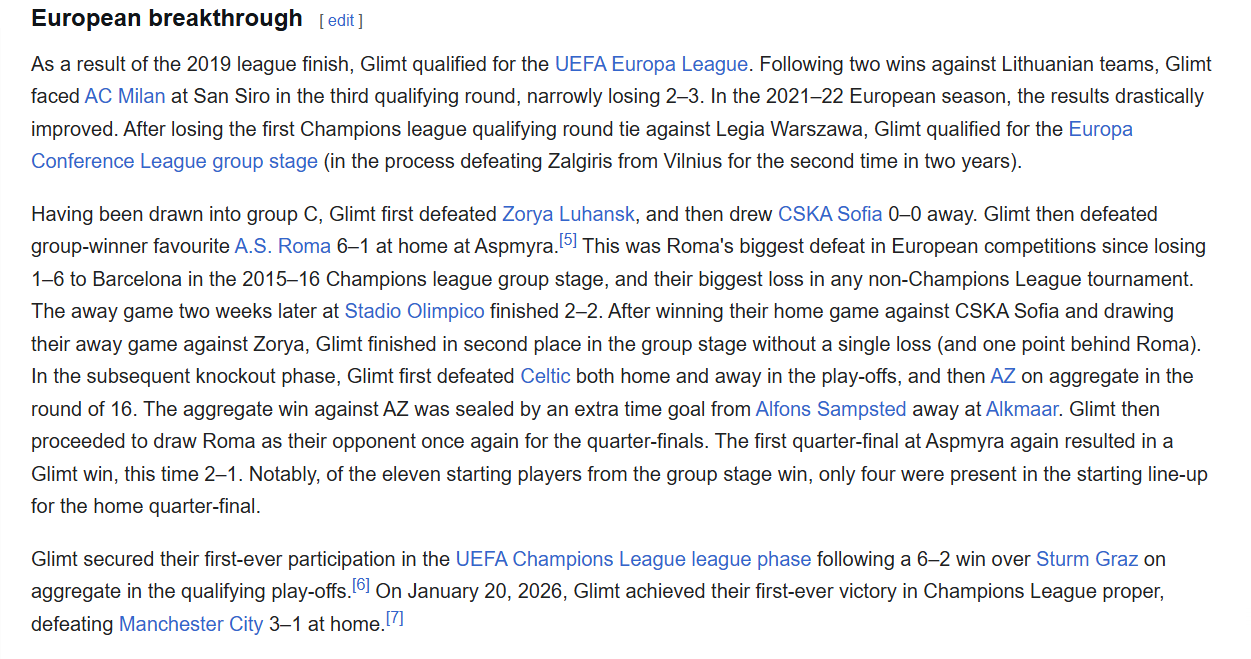Click the European breakthrough section heading
This screenshot has width=1251, height=659.
(167, 18)
